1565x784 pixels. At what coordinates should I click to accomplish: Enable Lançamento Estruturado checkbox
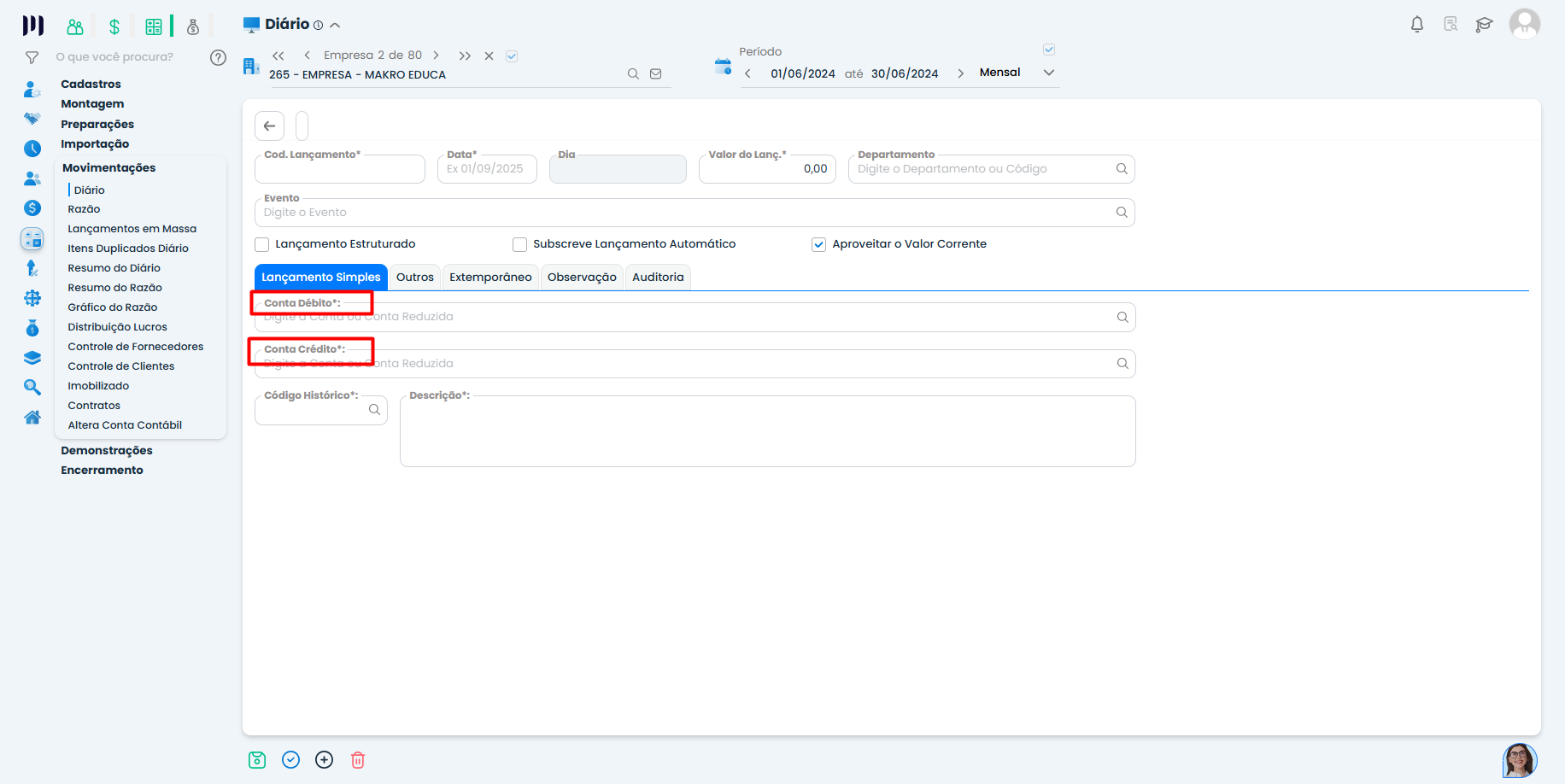[262, 245]
